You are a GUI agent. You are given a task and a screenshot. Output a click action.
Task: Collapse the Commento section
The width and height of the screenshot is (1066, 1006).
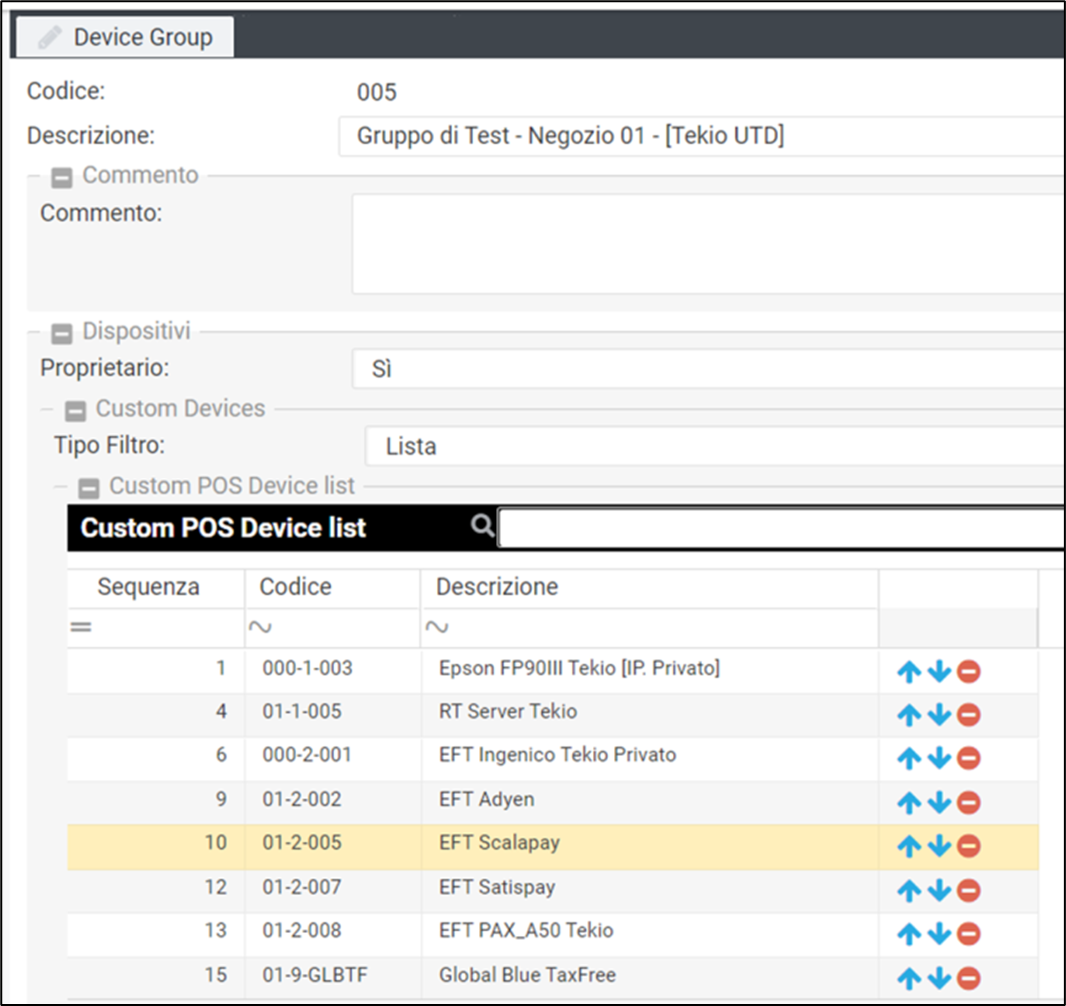(x=62, y=177)
